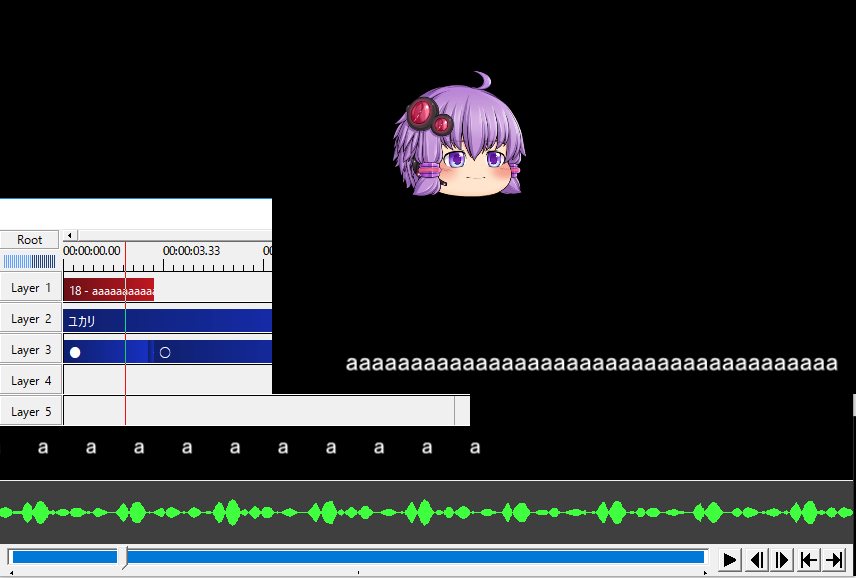Viewport: 856px width, 578px height.
Task: Select the red "18 - aaaaaaaaaa" audio clip
Action: pyautogui.click(x=108, y=290)
